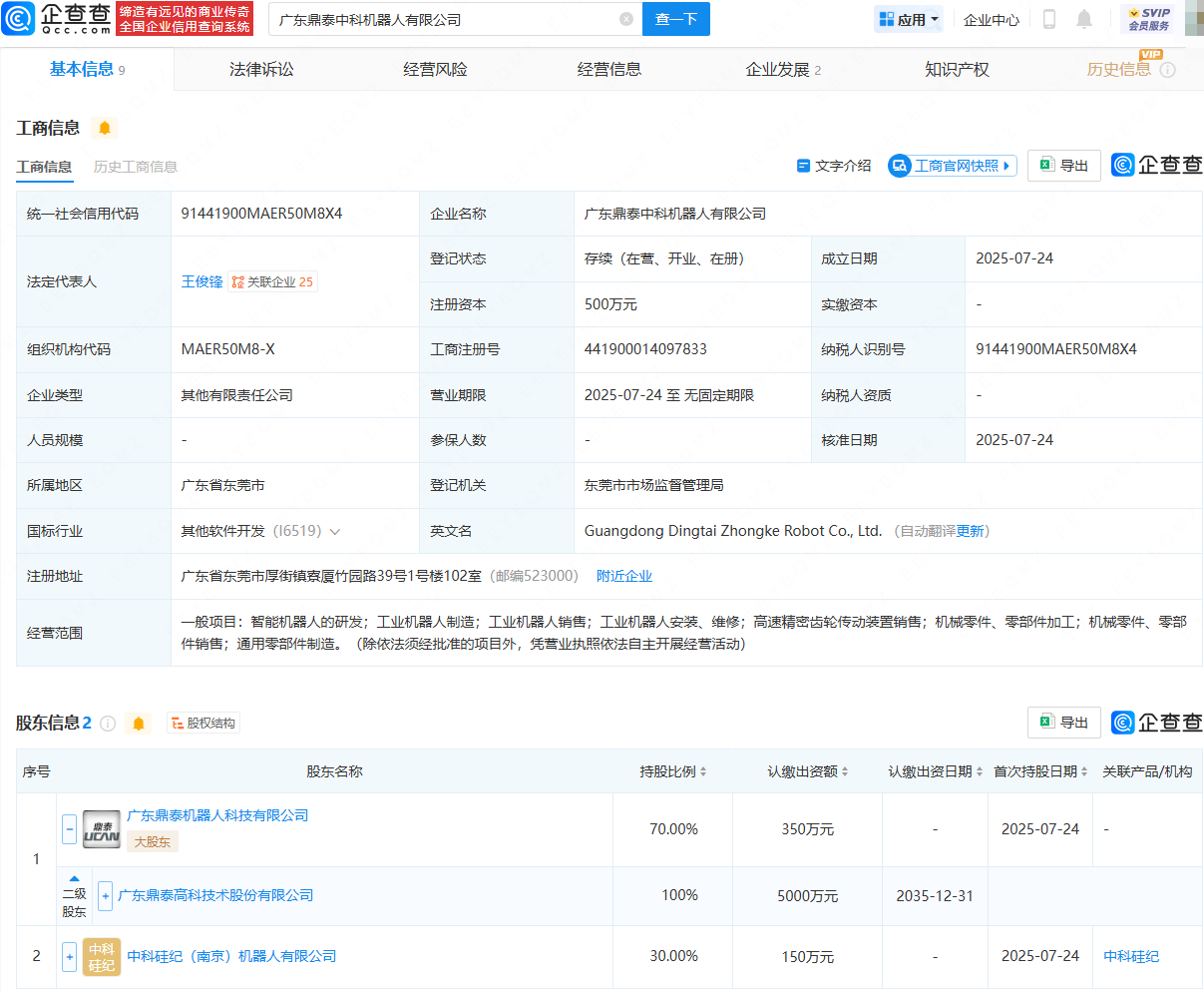The width and height of the screenshot is (1204, 992).
Task: Click the 查一下 search button
Action: pos(675,19)
